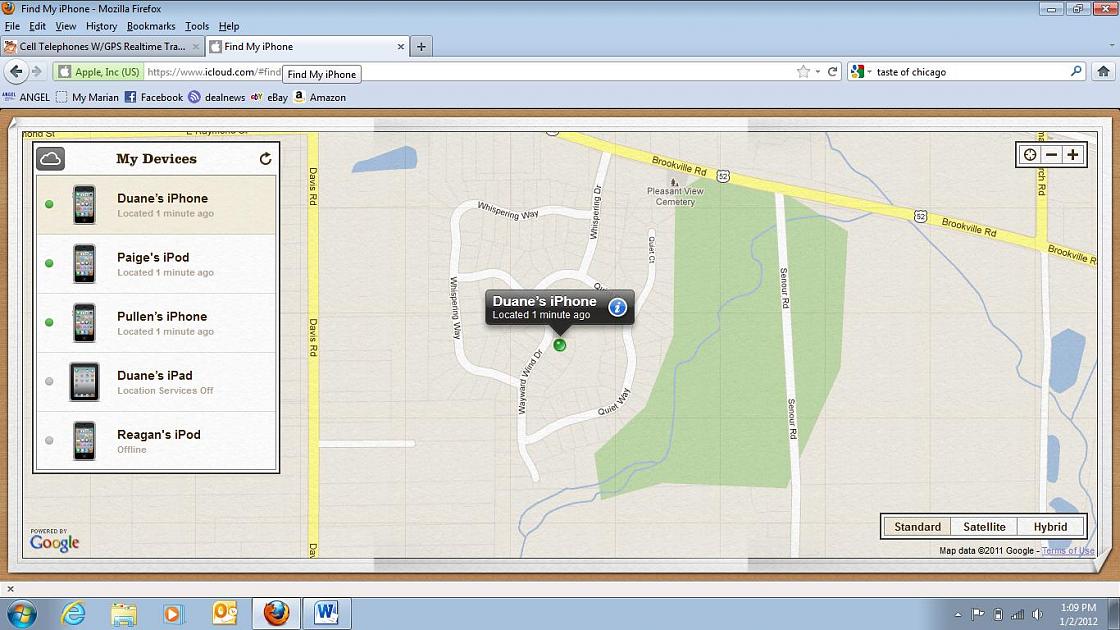Switch map to Hybrid view

[1050, 527]
